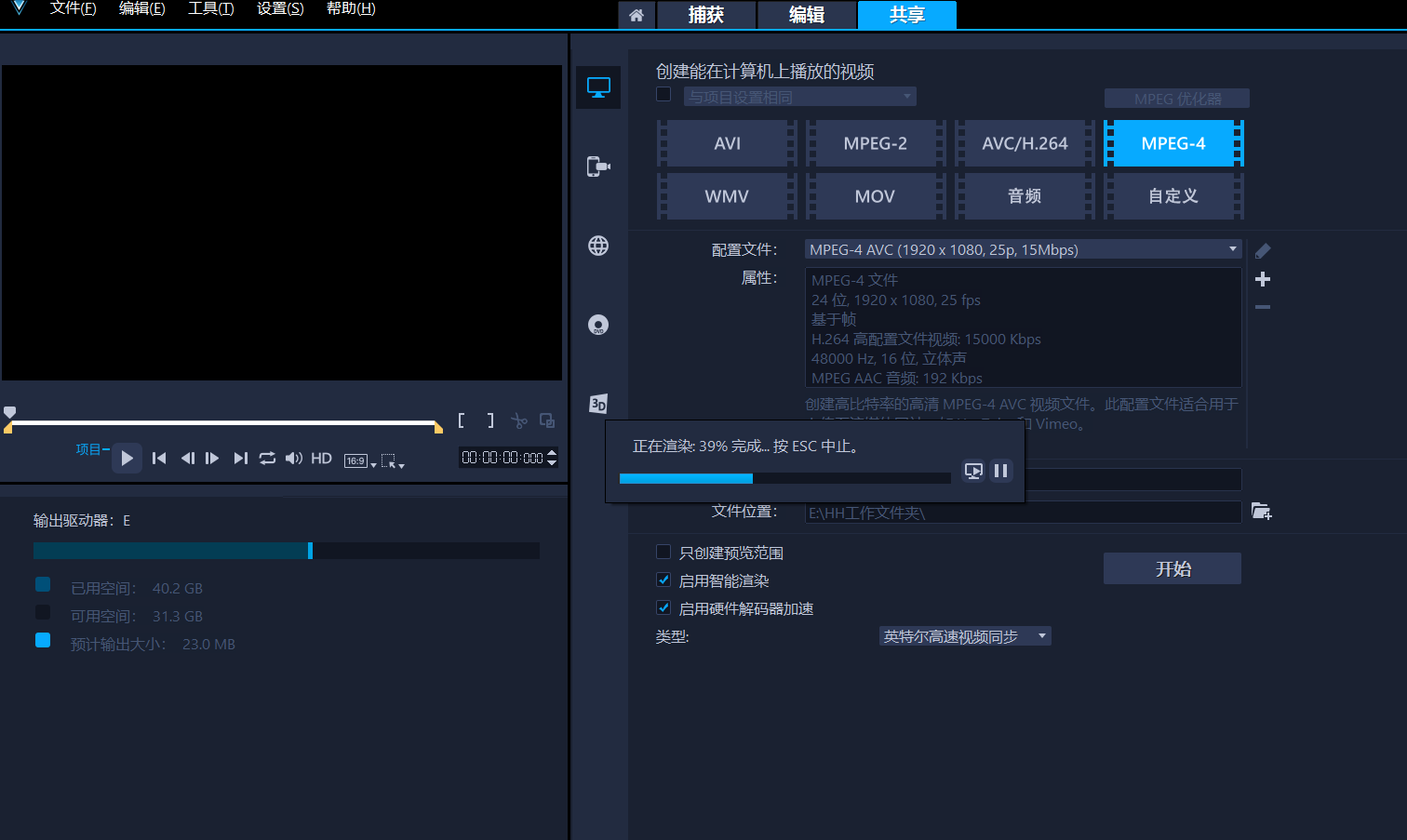Disable 启用硬件解码器加速 checkbox
1407x840 pixels.
pyautogui.click(x=663, y=608)
